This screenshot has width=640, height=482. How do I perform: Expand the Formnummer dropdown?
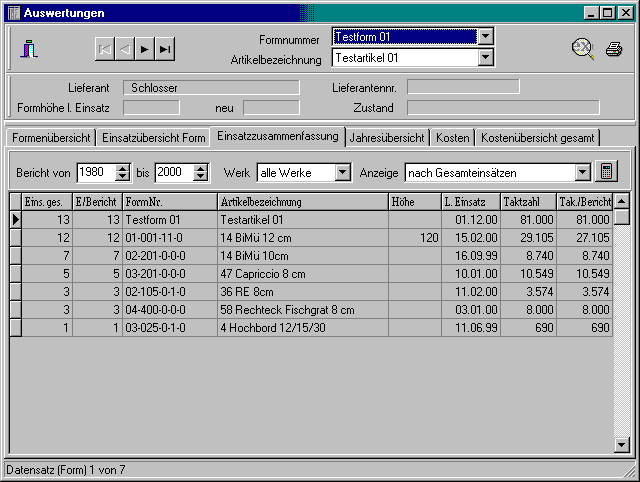pos(486,37)
